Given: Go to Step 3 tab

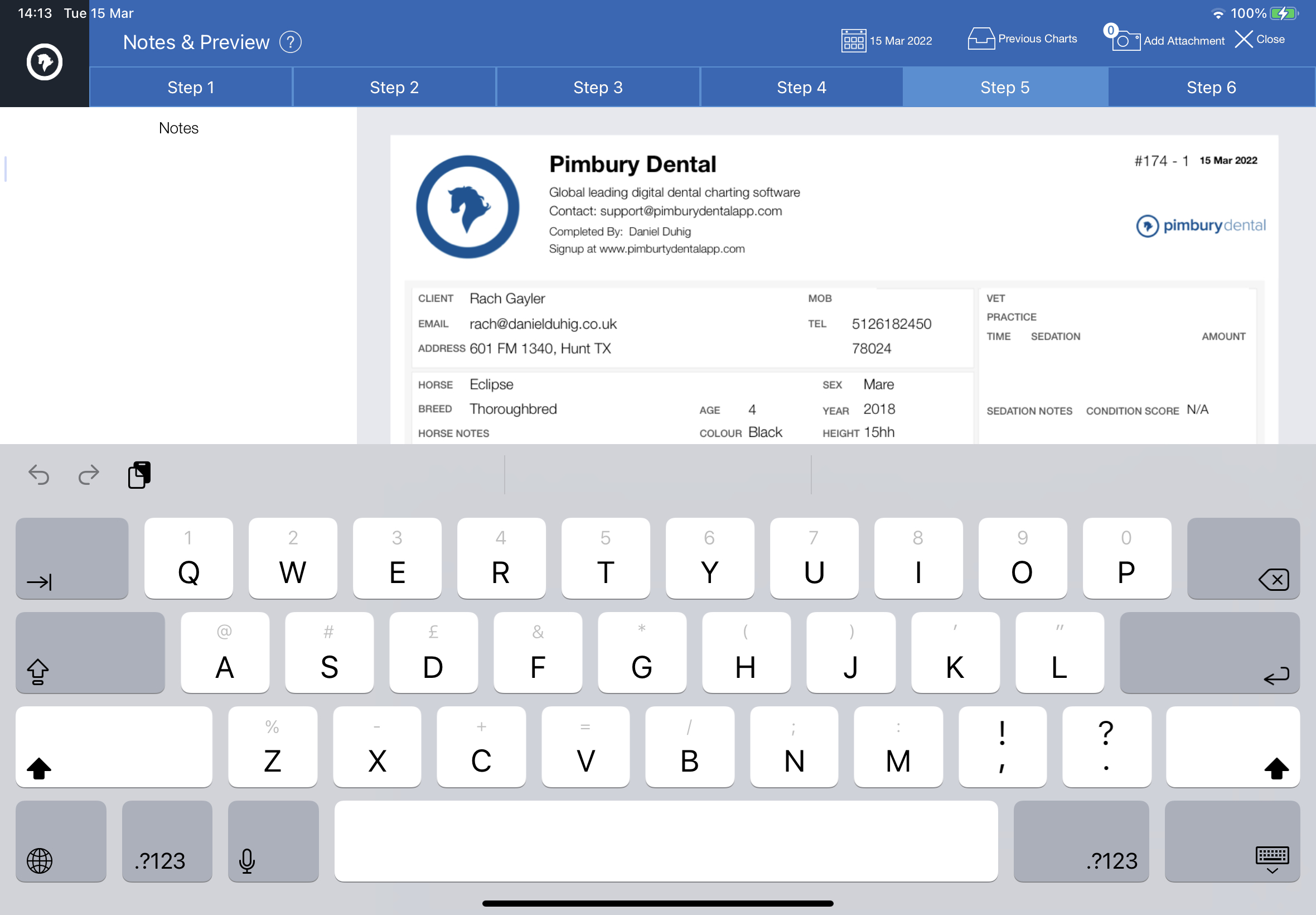Looking at the screenshot, I should pyautogui.click(x=598, y=87).
